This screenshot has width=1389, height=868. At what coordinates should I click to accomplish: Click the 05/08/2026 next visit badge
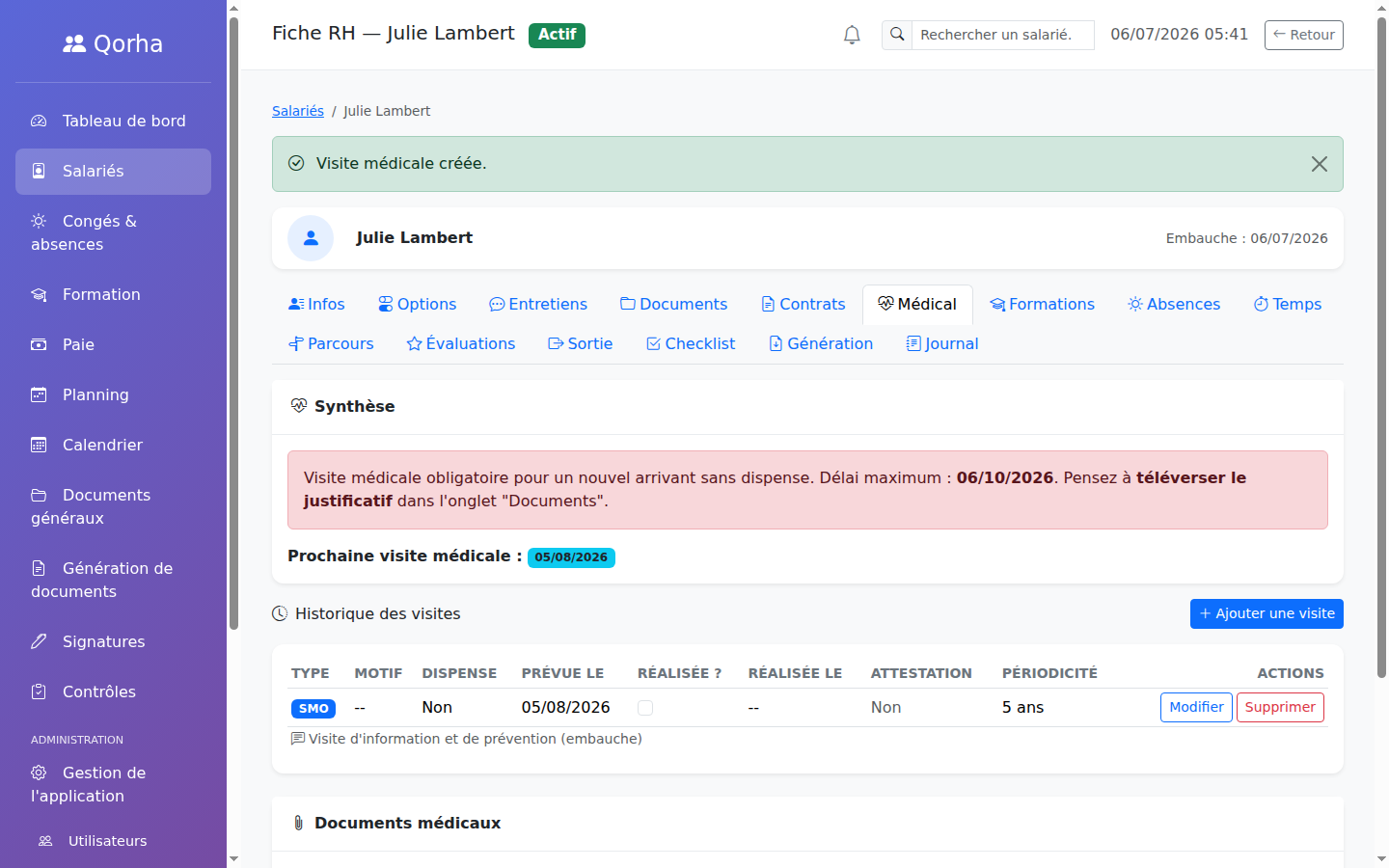[x=571, y=557]
